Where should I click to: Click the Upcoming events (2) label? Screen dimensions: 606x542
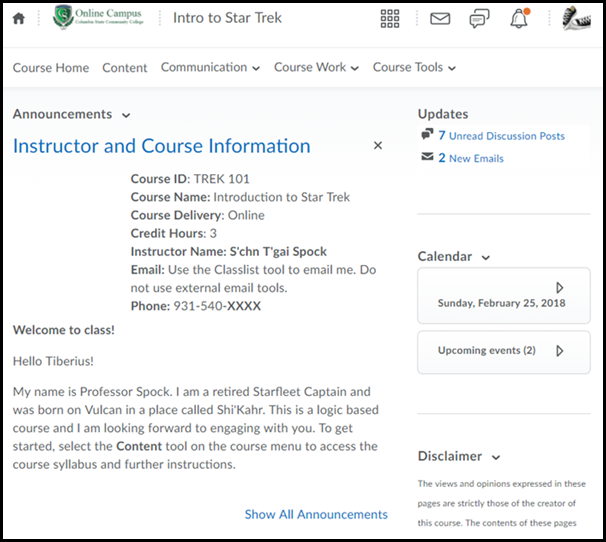487,350
